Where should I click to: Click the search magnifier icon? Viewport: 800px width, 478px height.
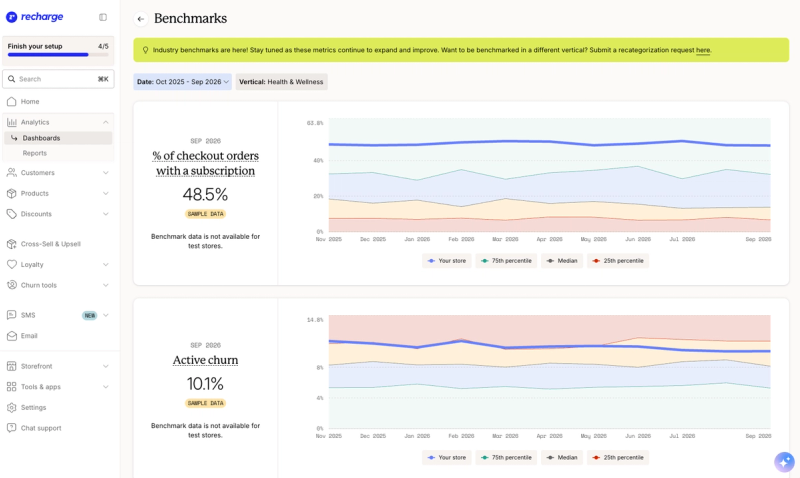tap(11, 79)
